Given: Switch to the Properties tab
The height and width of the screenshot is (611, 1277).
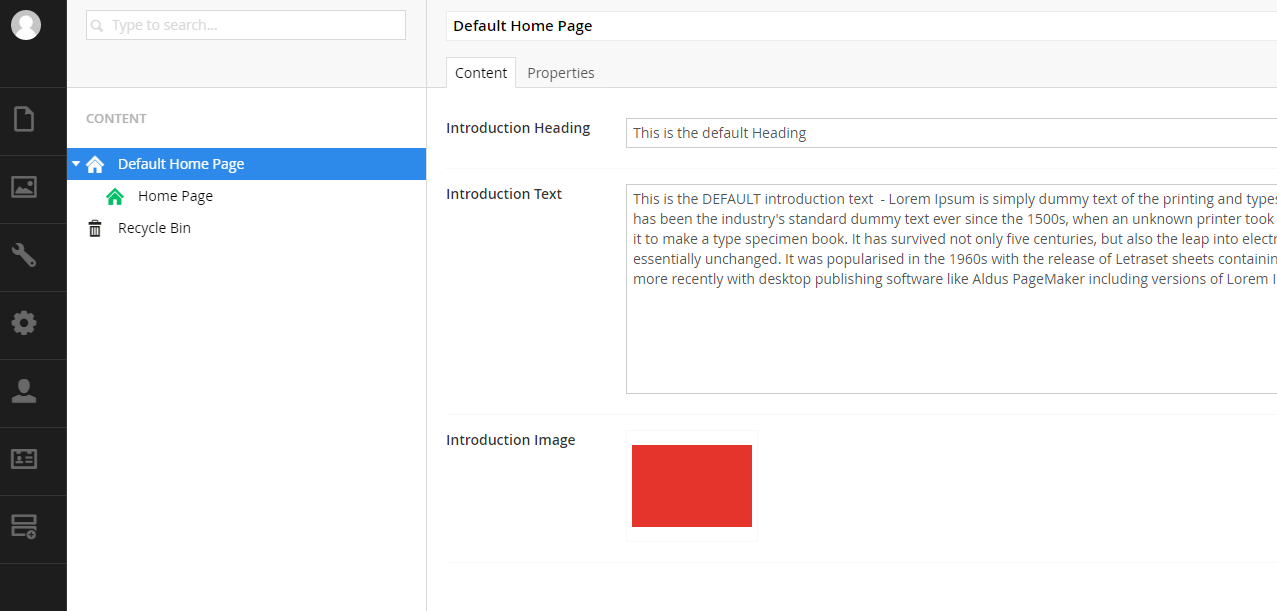Looking at the screenshot, I should coord(560,73).
